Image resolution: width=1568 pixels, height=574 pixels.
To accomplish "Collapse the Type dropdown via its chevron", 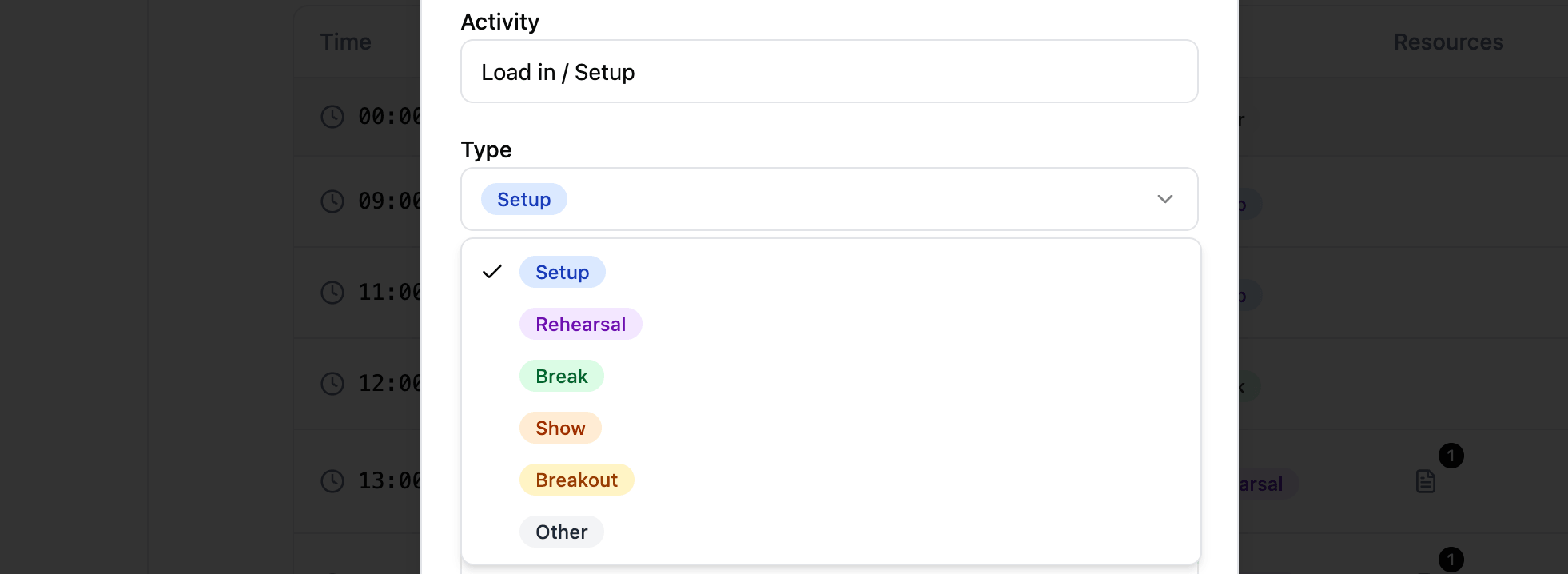I will coord(1165,199).
